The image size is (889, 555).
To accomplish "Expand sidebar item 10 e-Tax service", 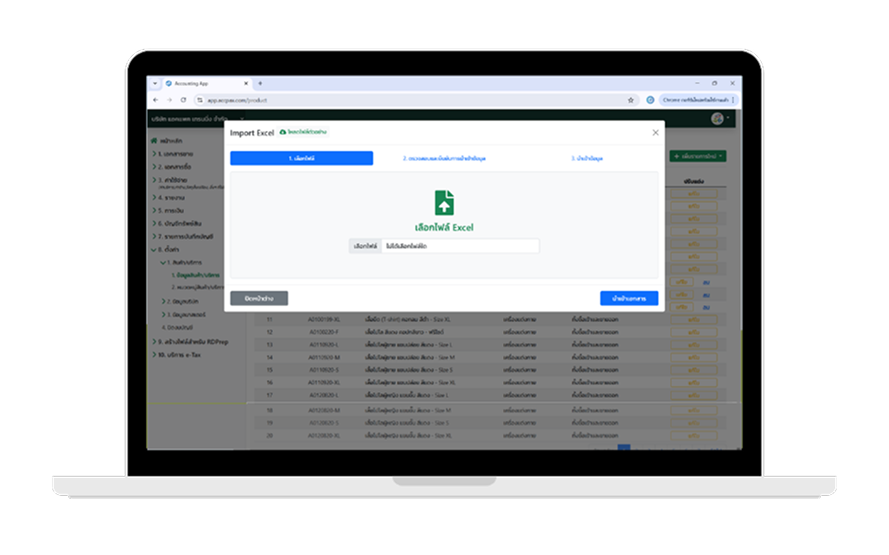I will point(176,355).
